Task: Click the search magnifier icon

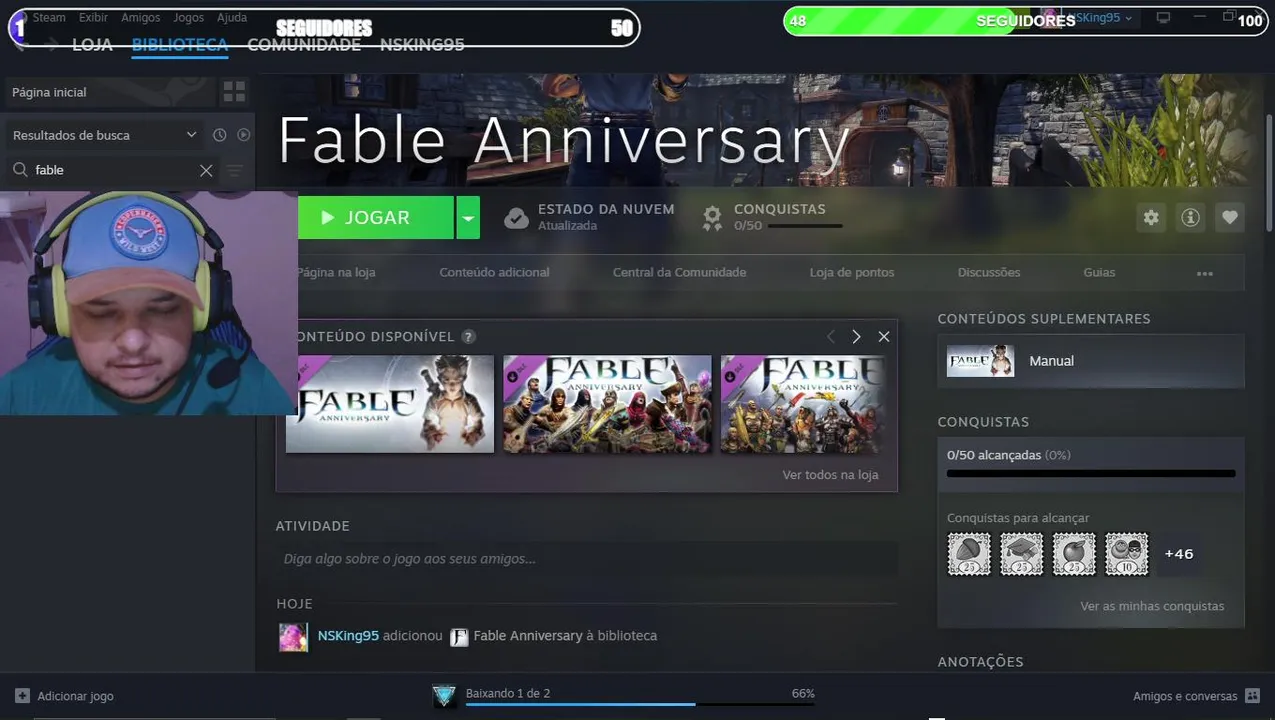Action: 20,170
